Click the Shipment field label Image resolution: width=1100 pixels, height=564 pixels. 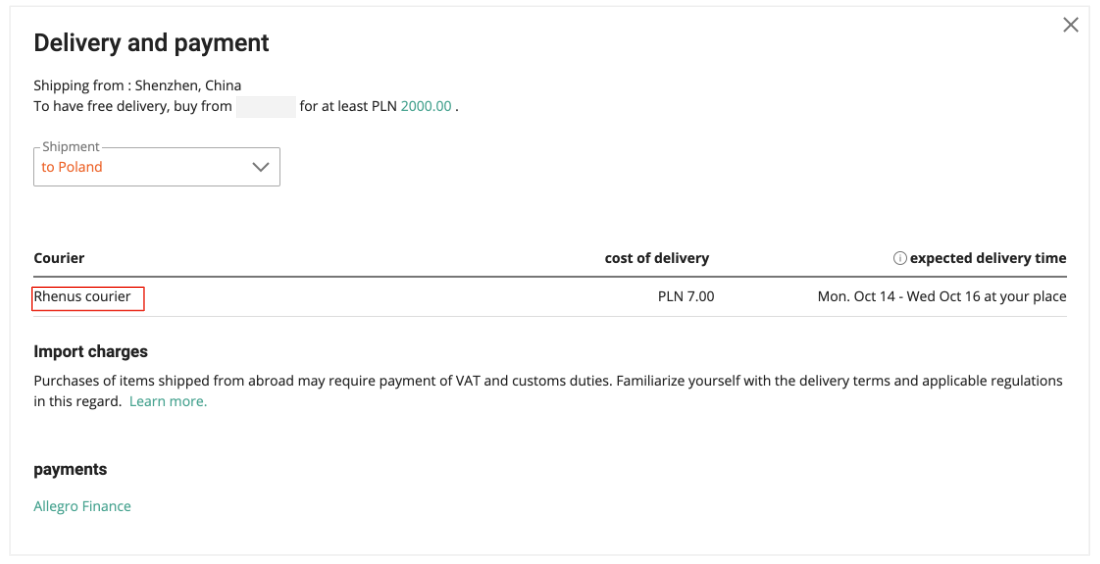click(x=70, y=147)
